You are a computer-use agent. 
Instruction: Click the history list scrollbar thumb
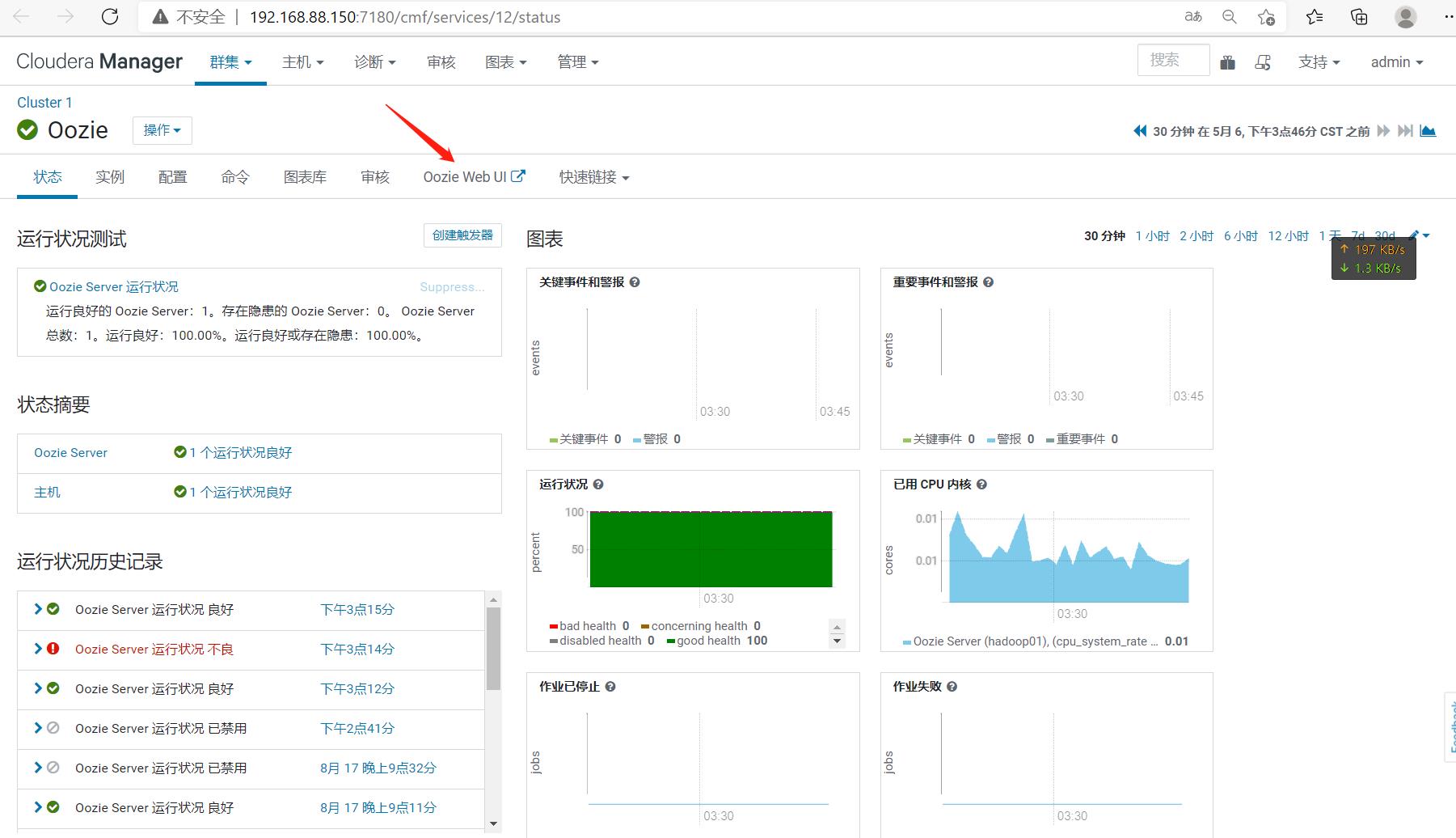(493, 648)
